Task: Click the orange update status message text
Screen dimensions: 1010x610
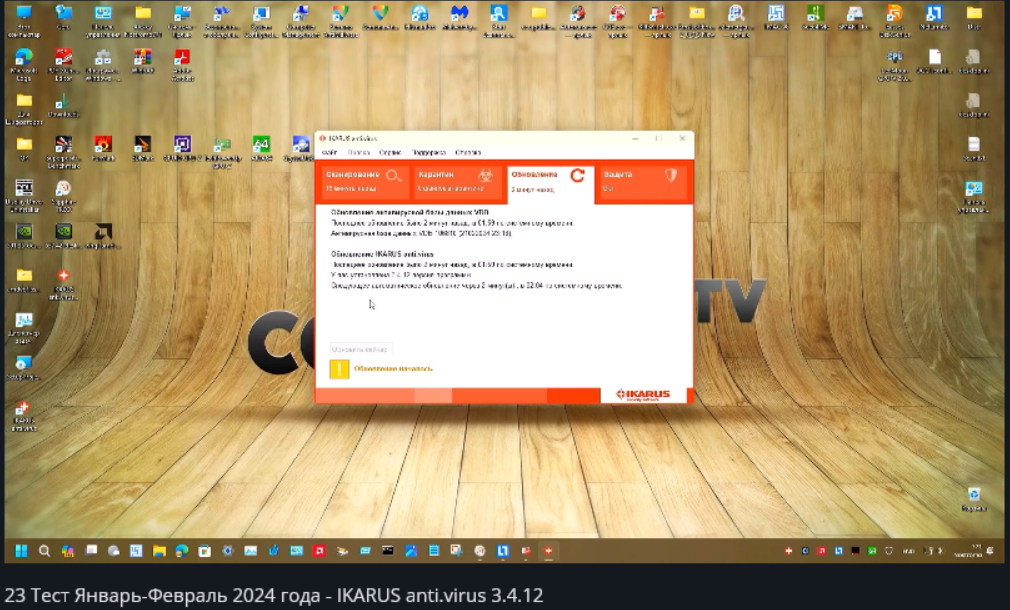Action: pyautogui.click(x=394, y=368)
